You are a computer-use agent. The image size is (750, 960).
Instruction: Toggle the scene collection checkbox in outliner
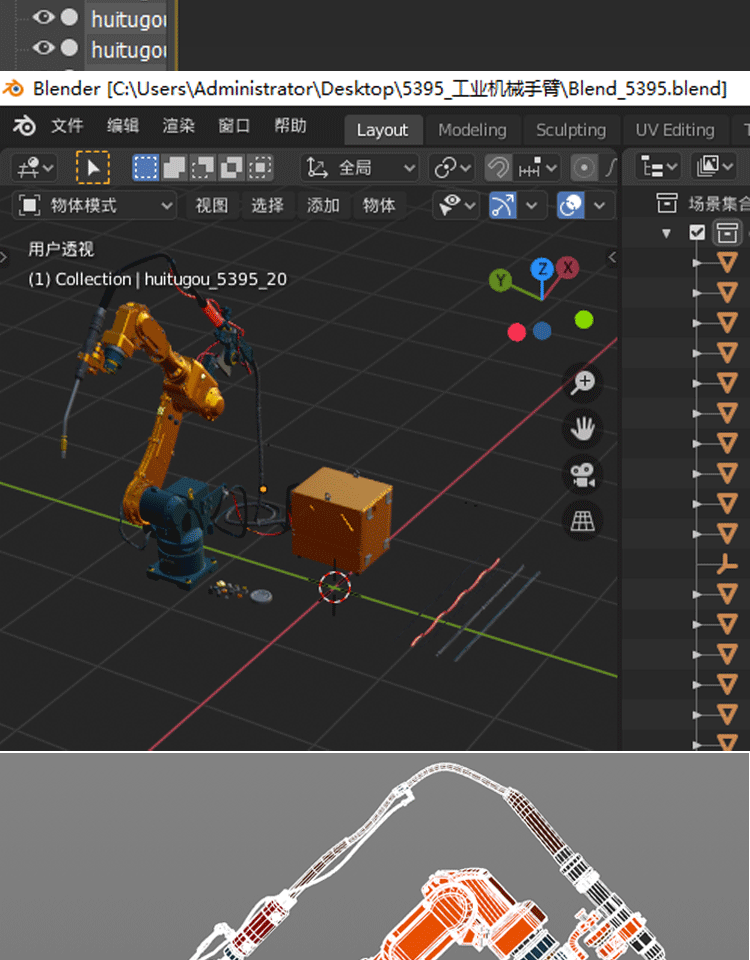pos(698,233)
